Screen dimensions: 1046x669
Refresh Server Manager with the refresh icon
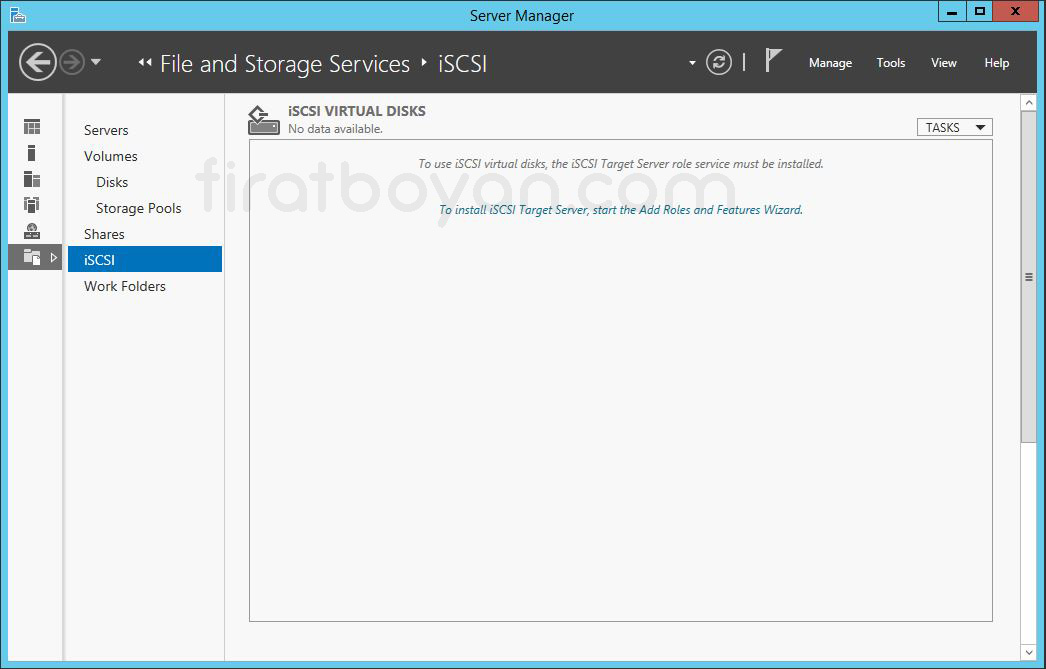[x=718, y=63]
